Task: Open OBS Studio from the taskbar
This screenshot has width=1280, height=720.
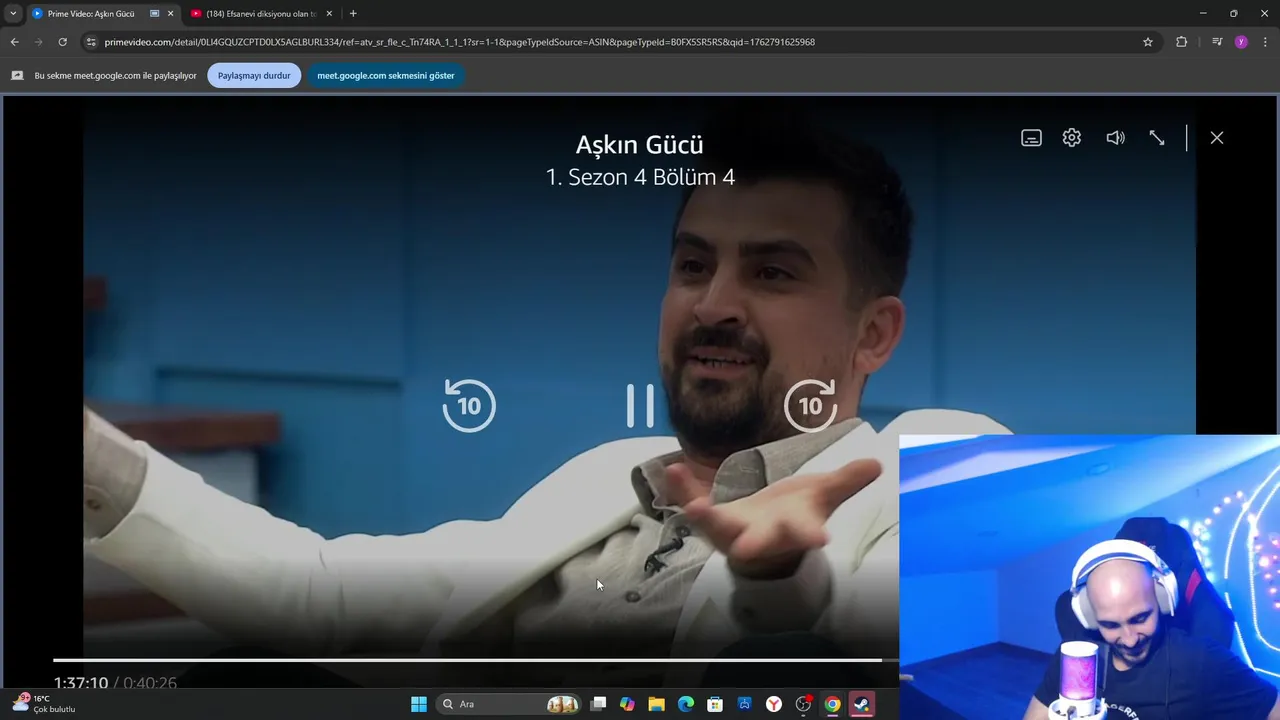Action: pyautogui.click(x=803, y=704)
